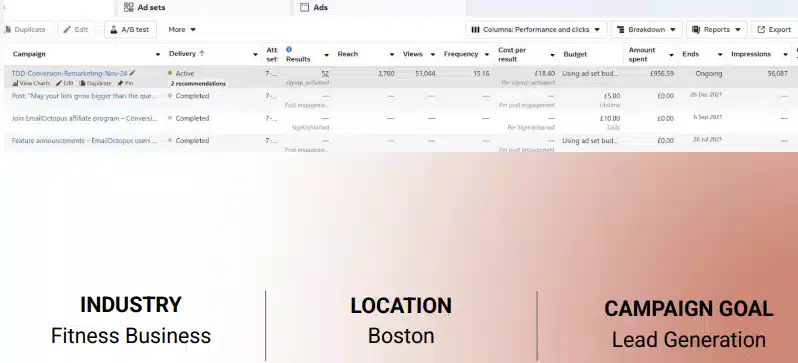Click Edit under the TDD campaign name

pyautogui.click(x=65, y=83)
